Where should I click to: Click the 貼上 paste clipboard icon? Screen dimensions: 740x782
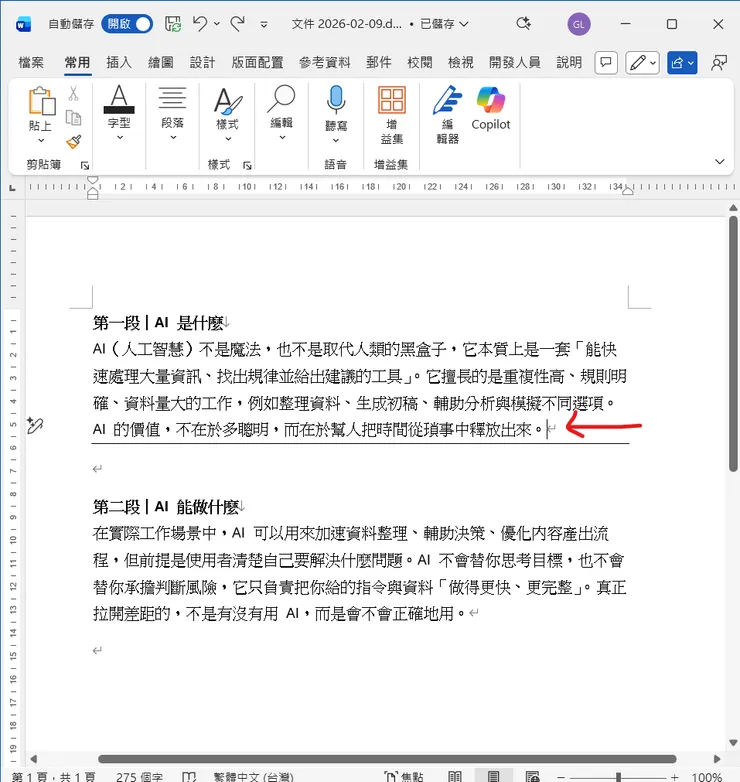pyautogui.click(x=41, y=101)
